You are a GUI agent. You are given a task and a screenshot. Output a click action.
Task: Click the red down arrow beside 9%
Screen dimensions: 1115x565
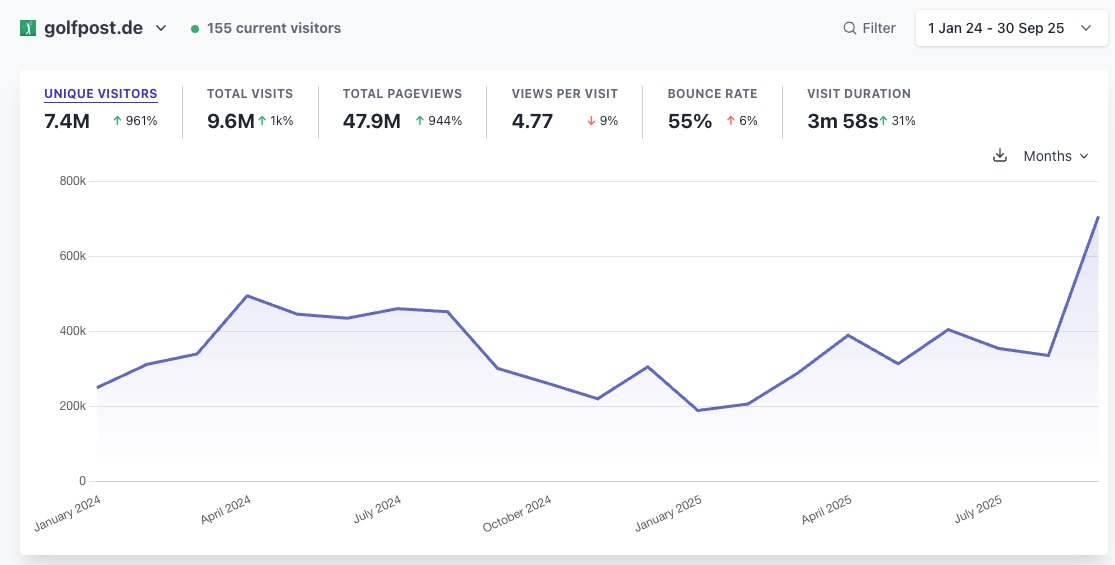coord(591,121)
